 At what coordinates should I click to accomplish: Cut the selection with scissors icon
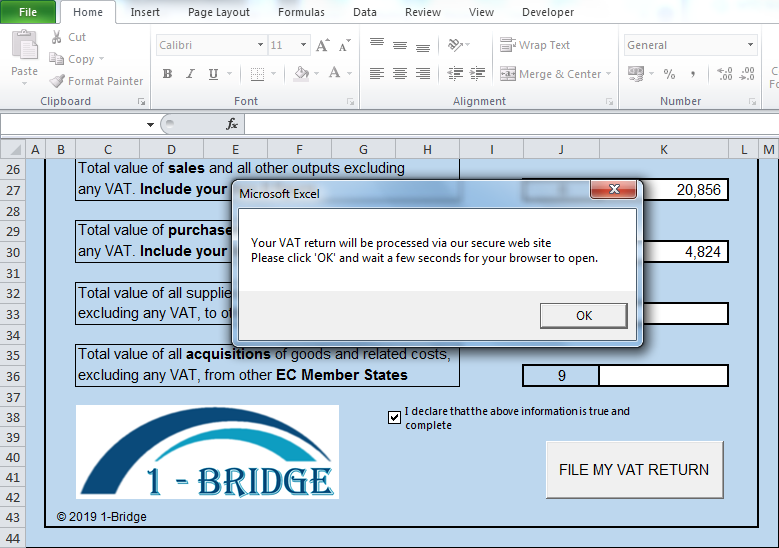click(56, 37)
